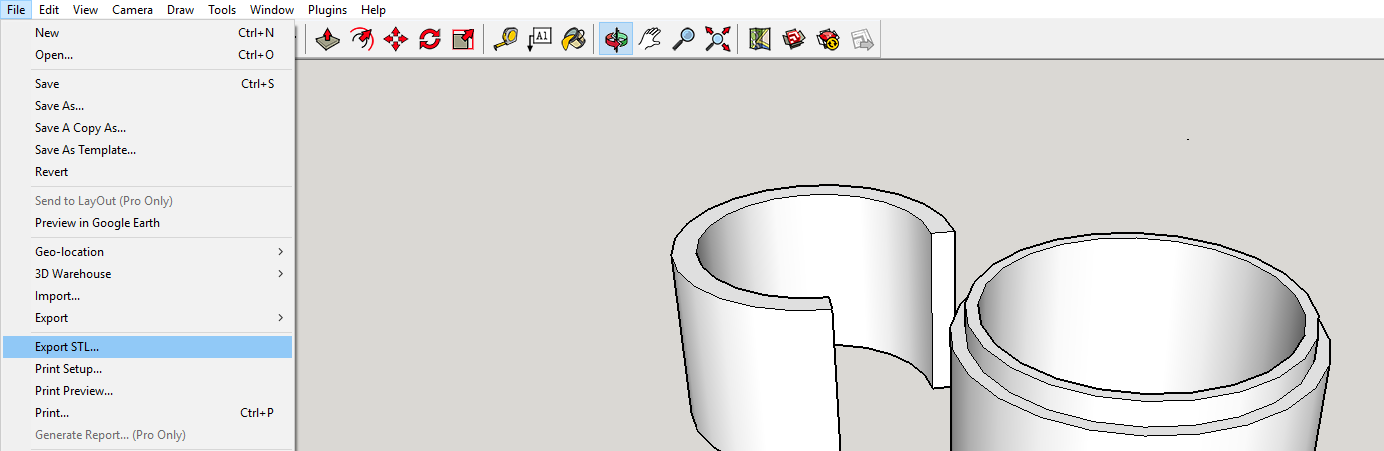
Task: Open the Window menu
Action: pos(272,9)
